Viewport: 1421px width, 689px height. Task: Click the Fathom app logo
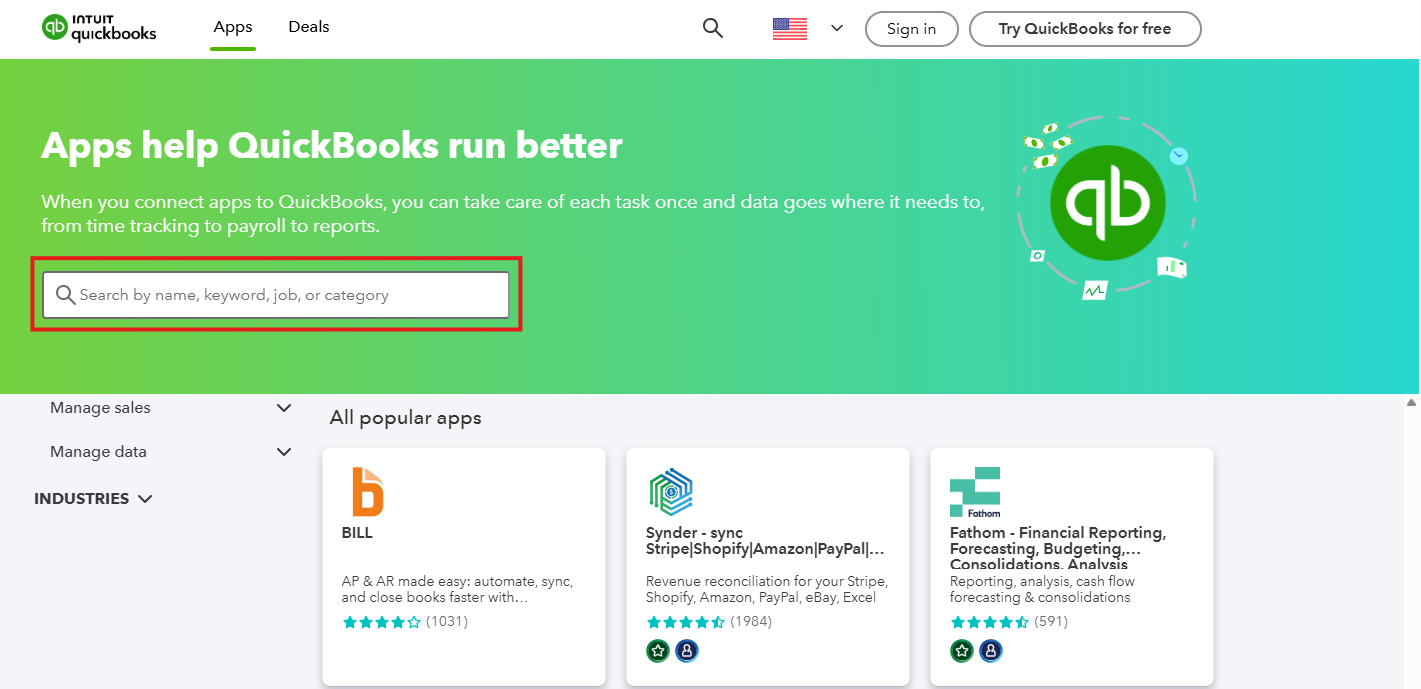tap(975, 492)
